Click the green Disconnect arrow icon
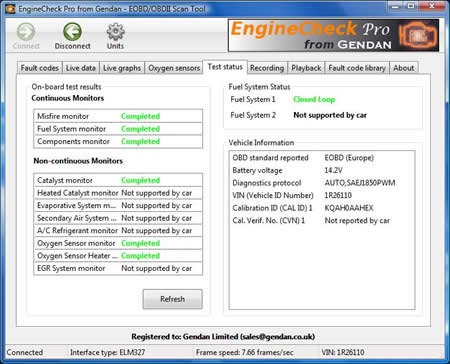 (x=72, y=32)
